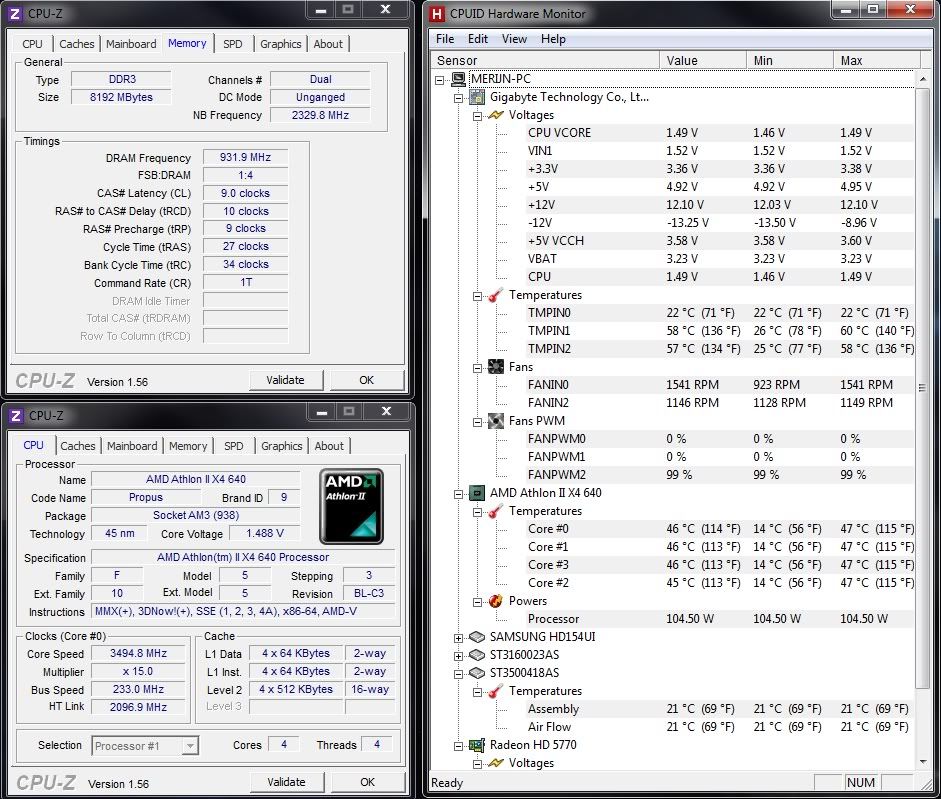Collapse the MERIJN-PC root node
This screenshot has width=941, height=799.
point(440,79)
